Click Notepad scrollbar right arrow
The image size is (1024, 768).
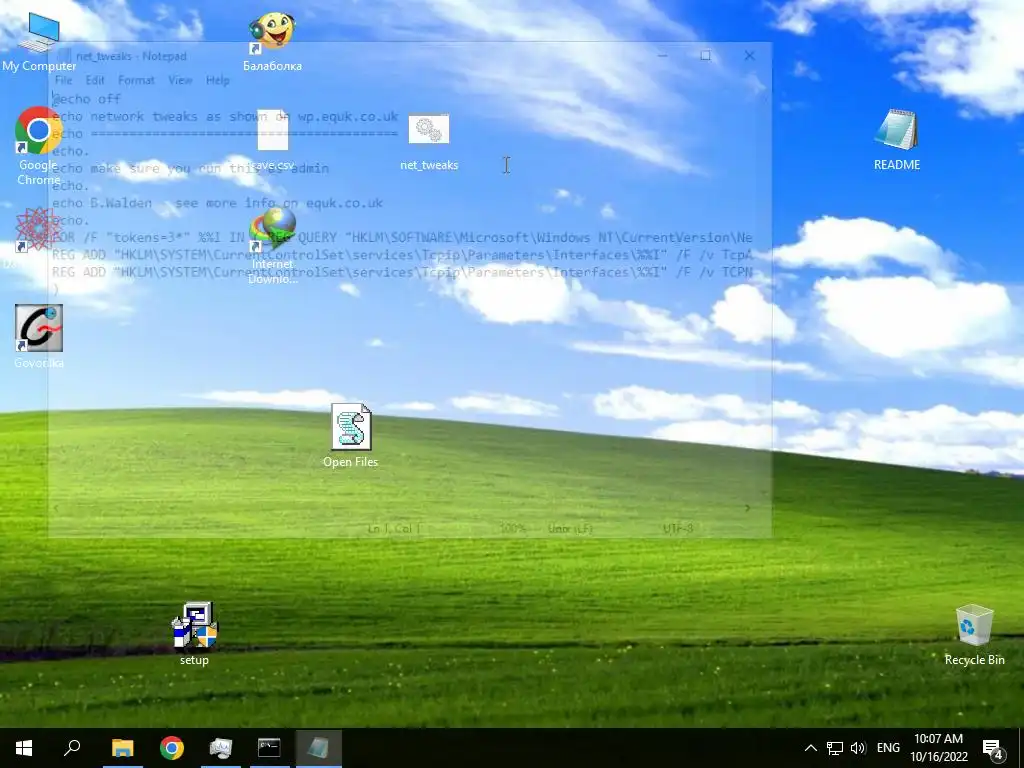click(x=748, y=507)
